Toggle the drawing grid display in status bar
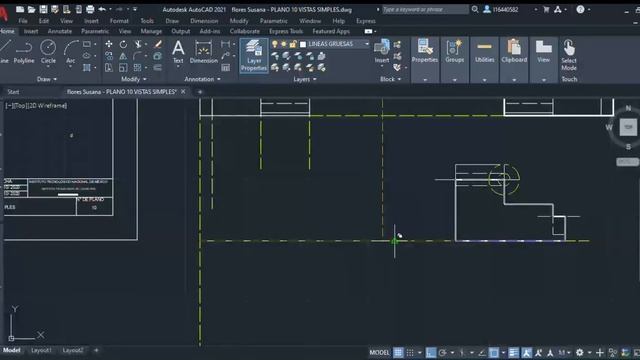Viewport: 640px width, 360px height. tap(398, 352)
